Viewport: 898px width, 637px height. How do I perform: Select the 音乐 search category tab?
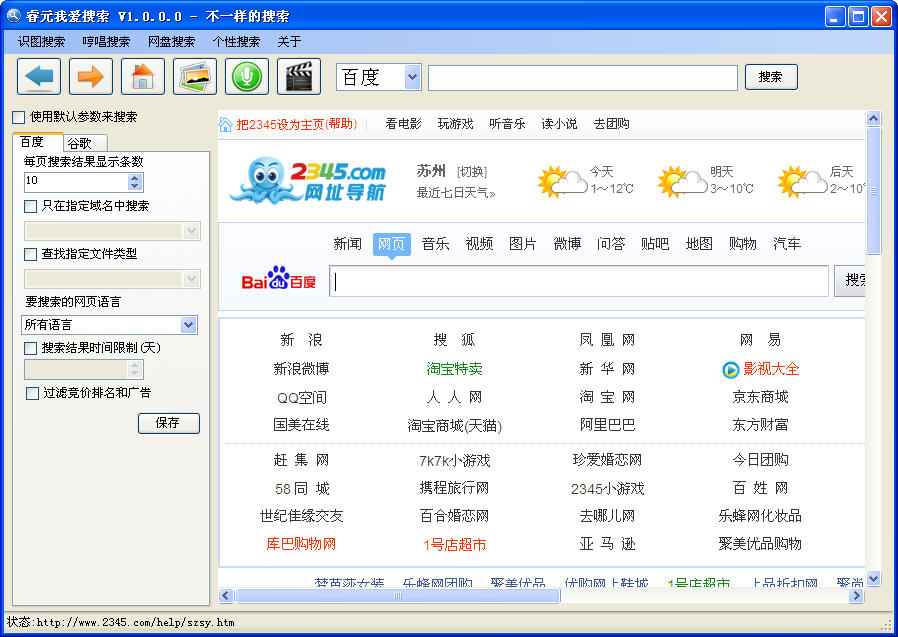(435, 244)
